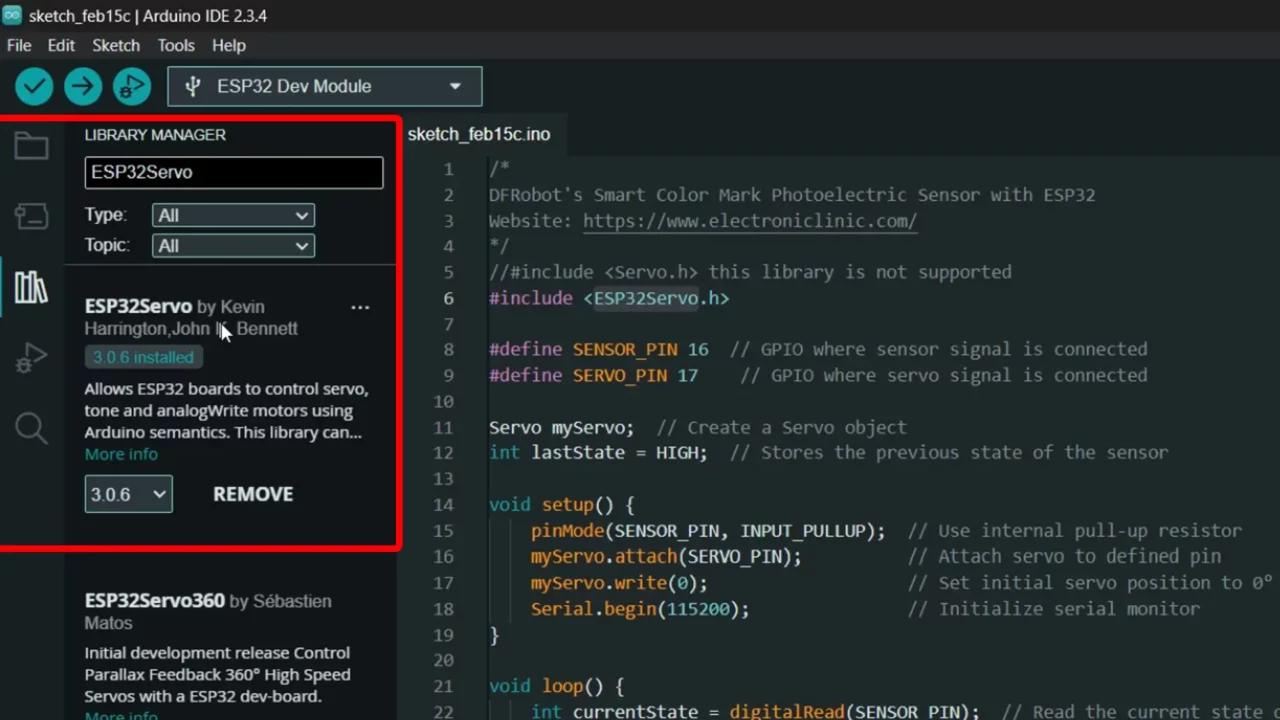Open the 3.0.6 version dropdown
The width and height of the screenshot is (1280, 720).
pyautogui.click(x=128, y=494)
